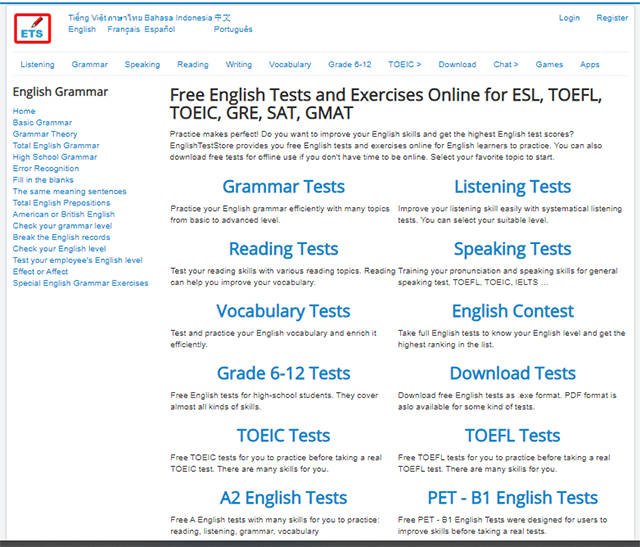The width and height of the screenshot is (640, 547).
Task: Open the Games nav item
Action: [549, 64]
